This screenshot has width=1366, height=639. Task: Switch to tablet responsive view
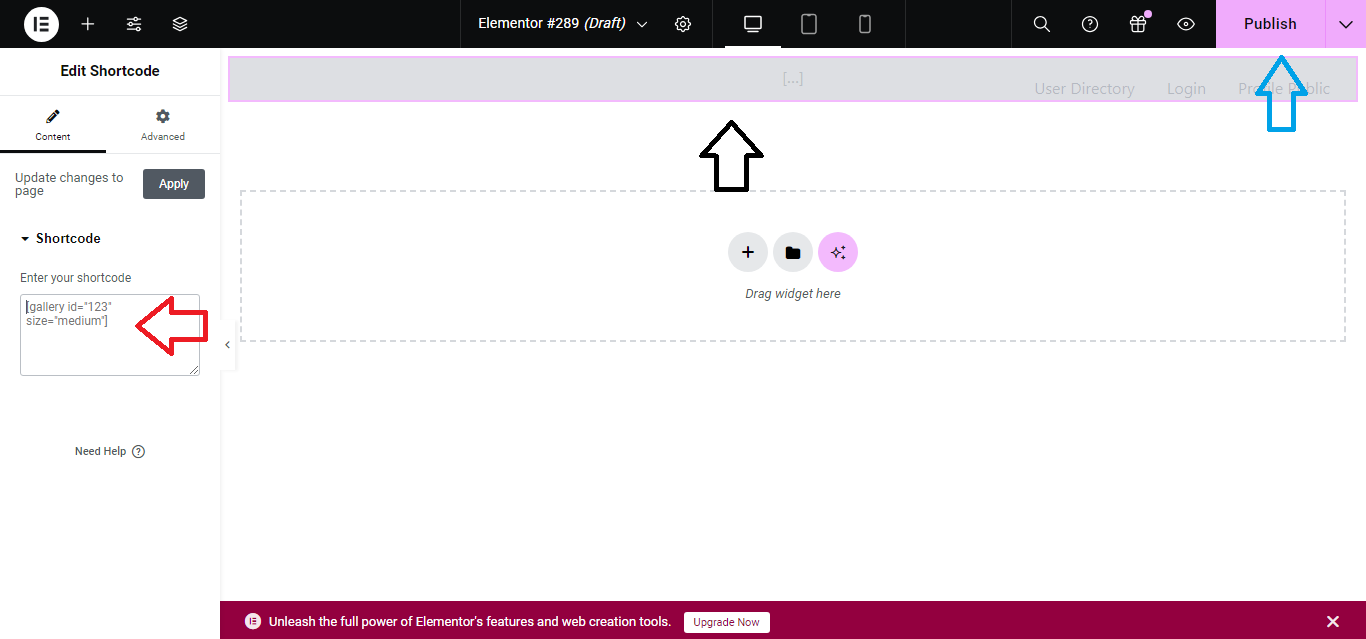809,24
